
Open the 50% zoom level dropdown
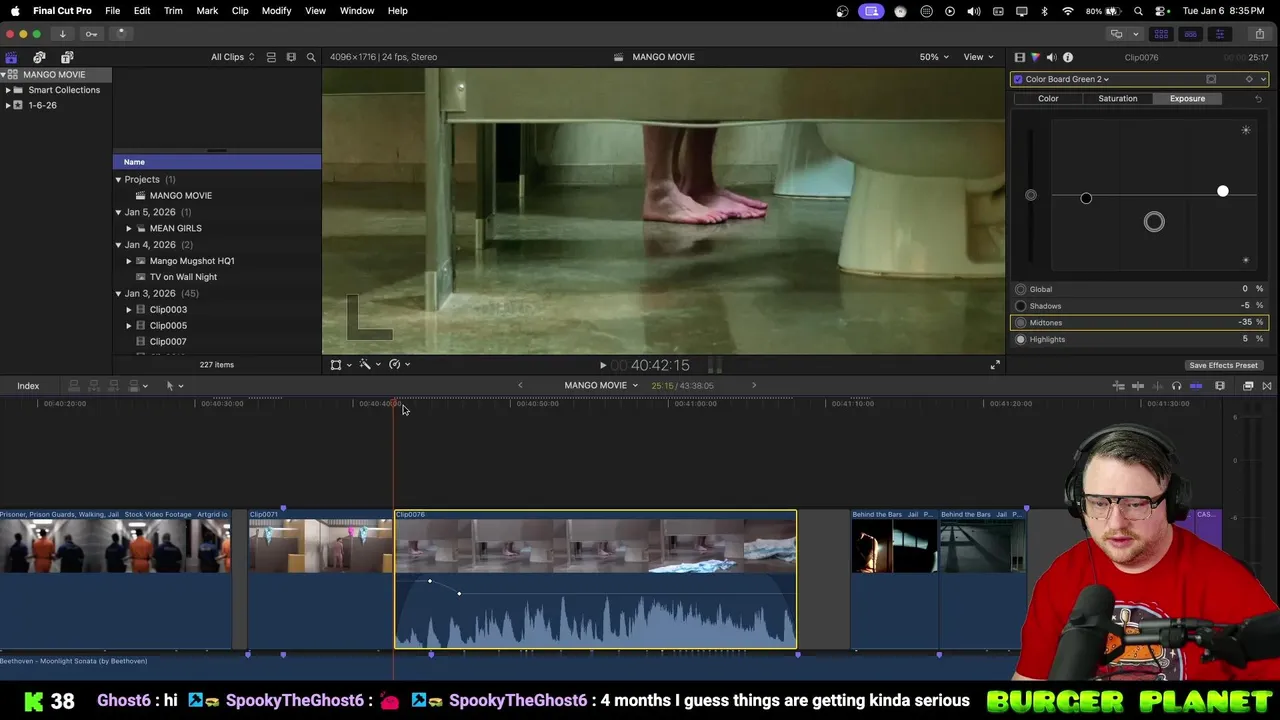pyautogui.click(x=934, y=57)
